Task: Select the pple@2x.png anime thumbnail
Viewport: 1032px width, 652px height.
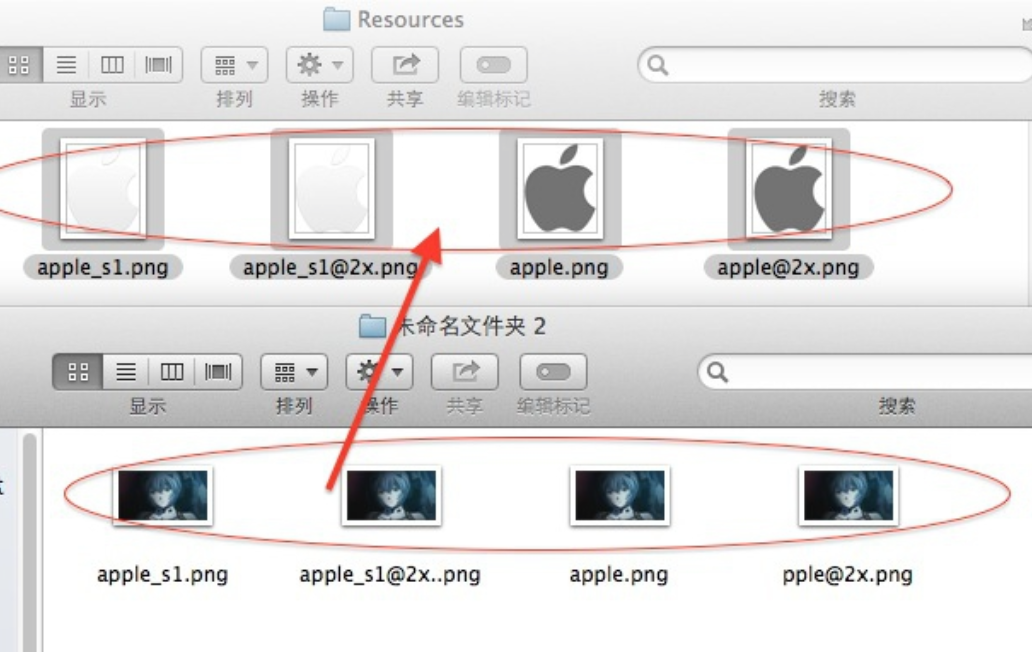Action: point(848,495)
